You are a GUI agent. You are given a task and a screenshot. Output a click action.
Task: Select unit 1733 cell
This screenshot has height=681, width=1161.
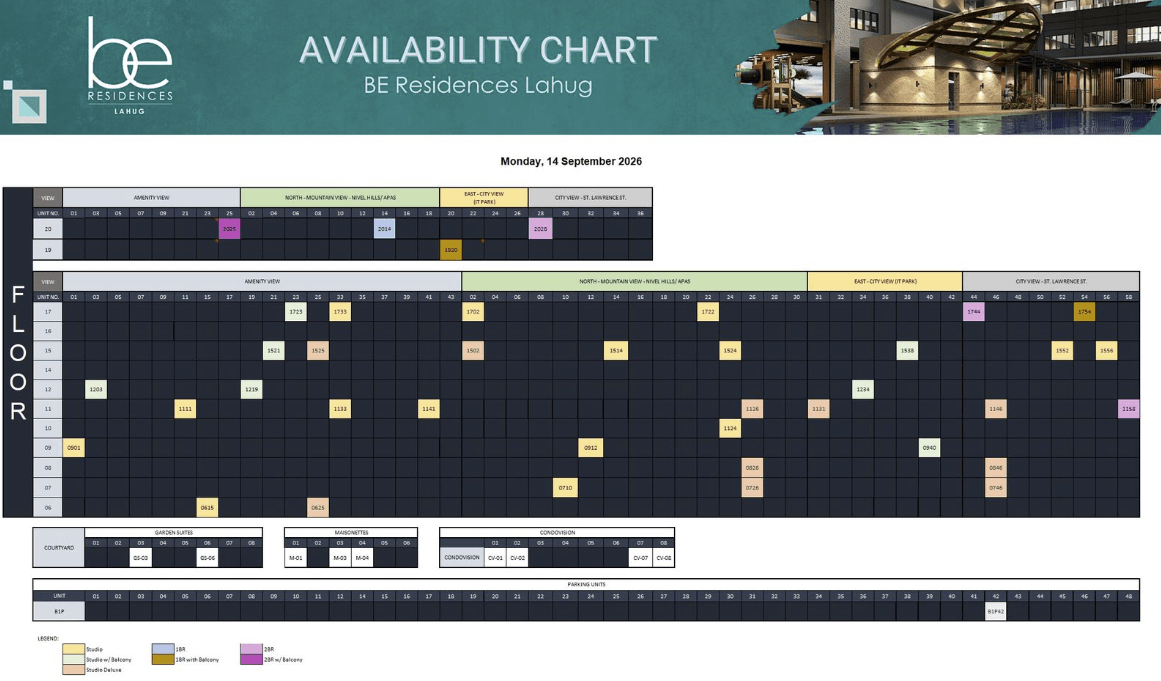pos(340,312)
